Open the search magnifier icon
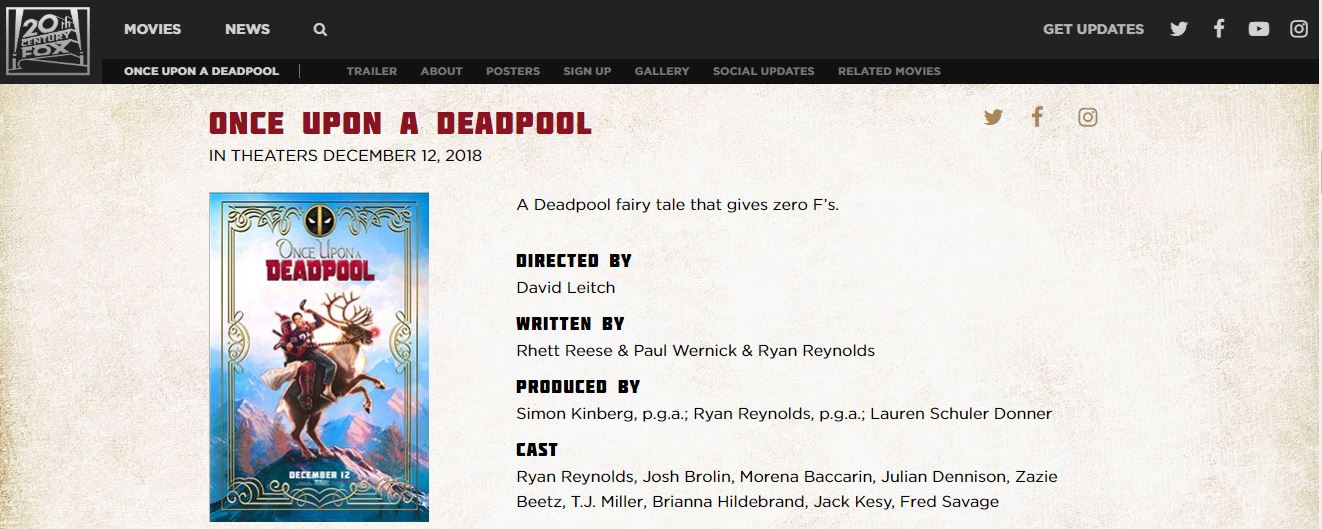Viewport: 1322px width, 529px height. pyautogui.click(x=320, y=30)
